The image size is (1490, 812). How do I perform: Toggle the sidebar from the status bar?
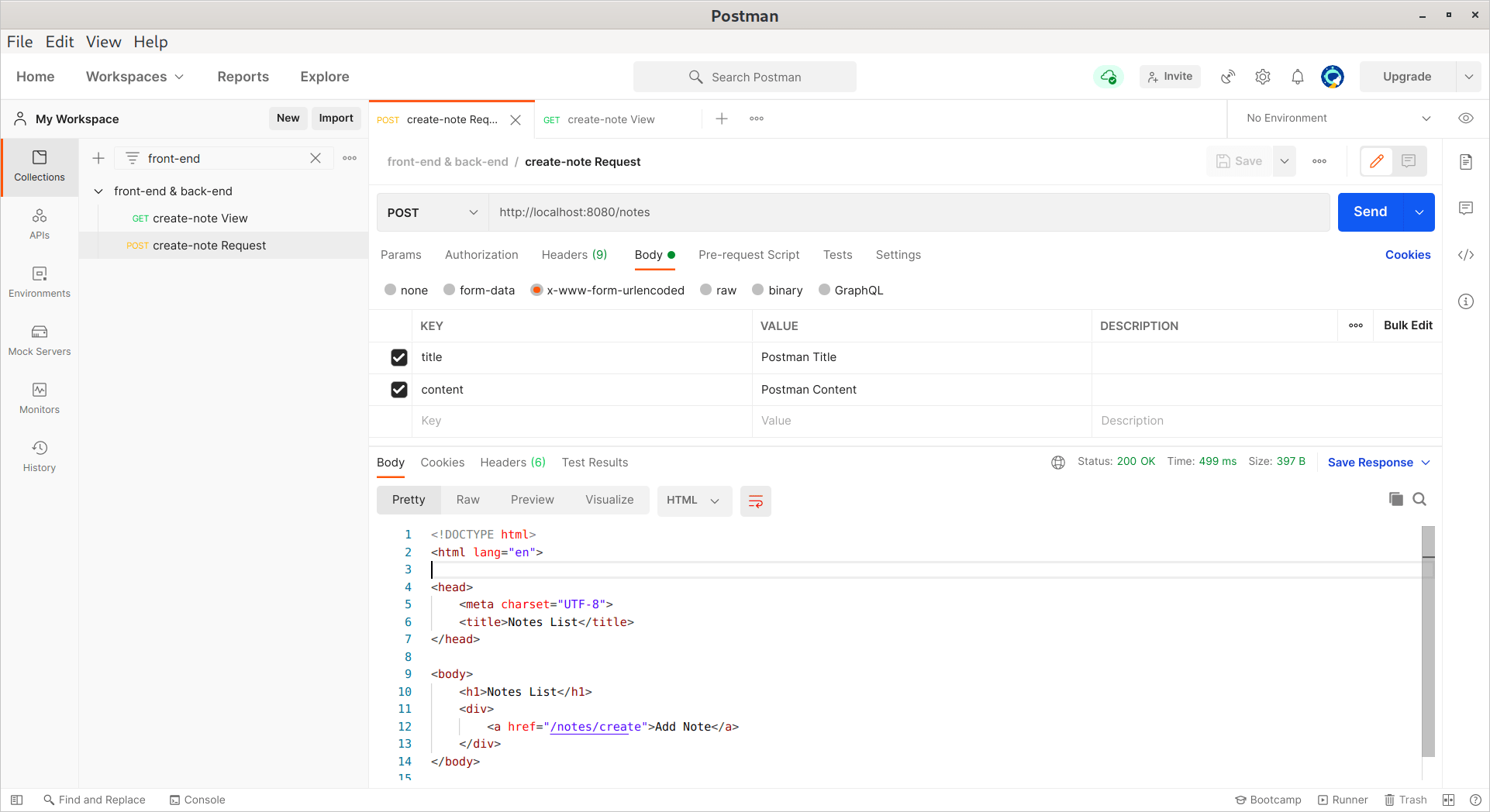(x=16, y=800)
